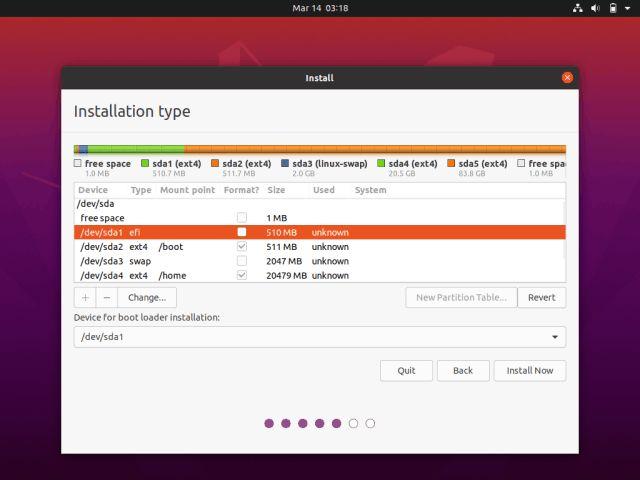The width and height of the screenshot is (640, 480).
Task: Toggle format checkbox for /dev/sda1 row
Action: (x=242, y=232)
